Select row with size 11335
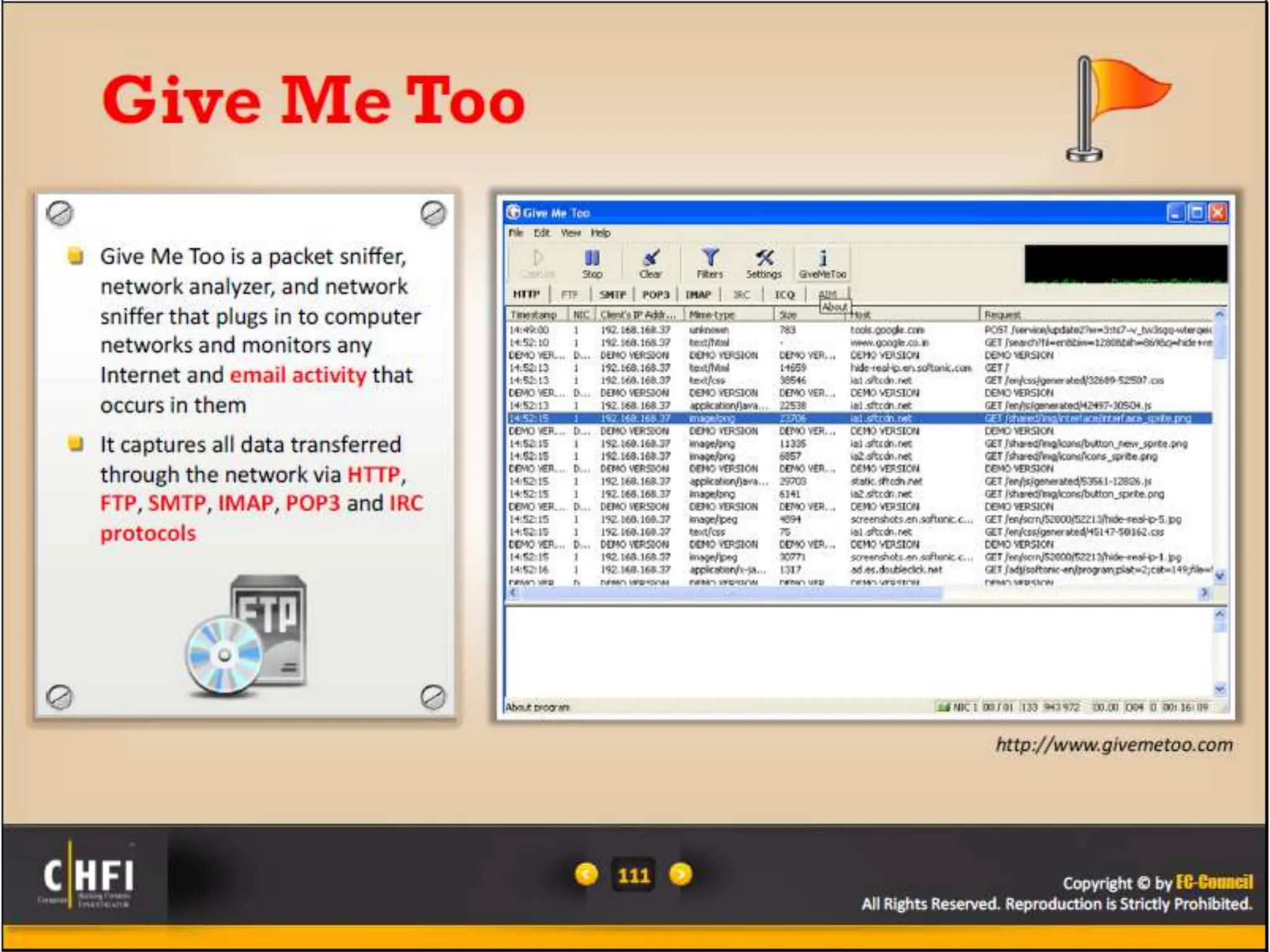This screenshot has height=952, width=1270. click(x=859, y=444)
